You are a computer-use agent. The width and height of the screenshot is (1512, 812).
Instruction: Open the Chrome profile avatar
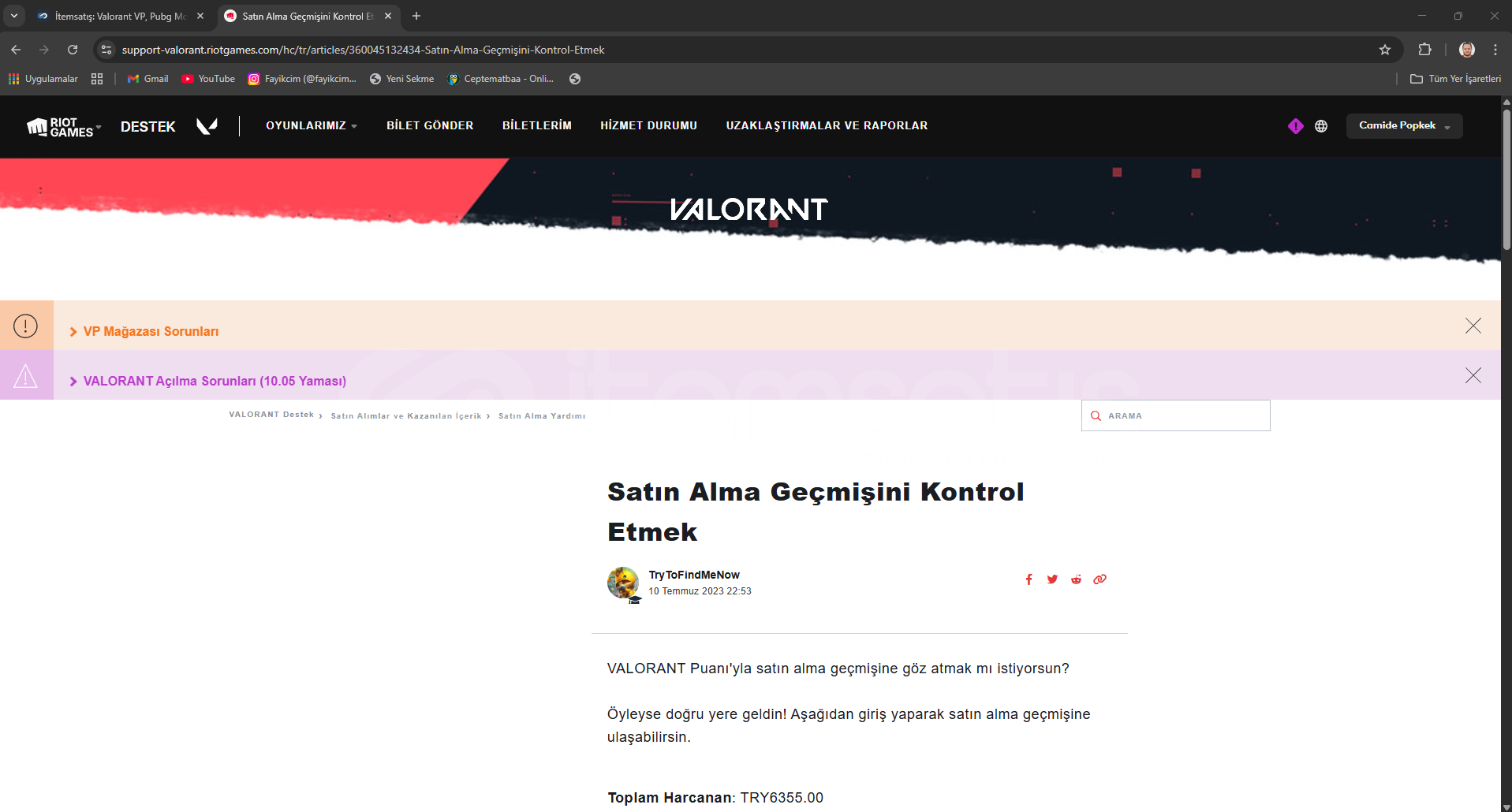(1467, 50)
